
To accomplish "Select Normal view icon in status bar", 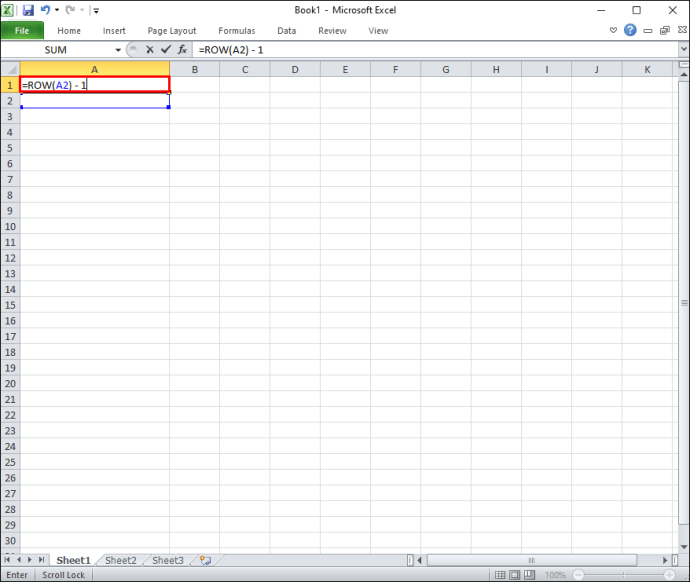I will click(x=500, y=575).
